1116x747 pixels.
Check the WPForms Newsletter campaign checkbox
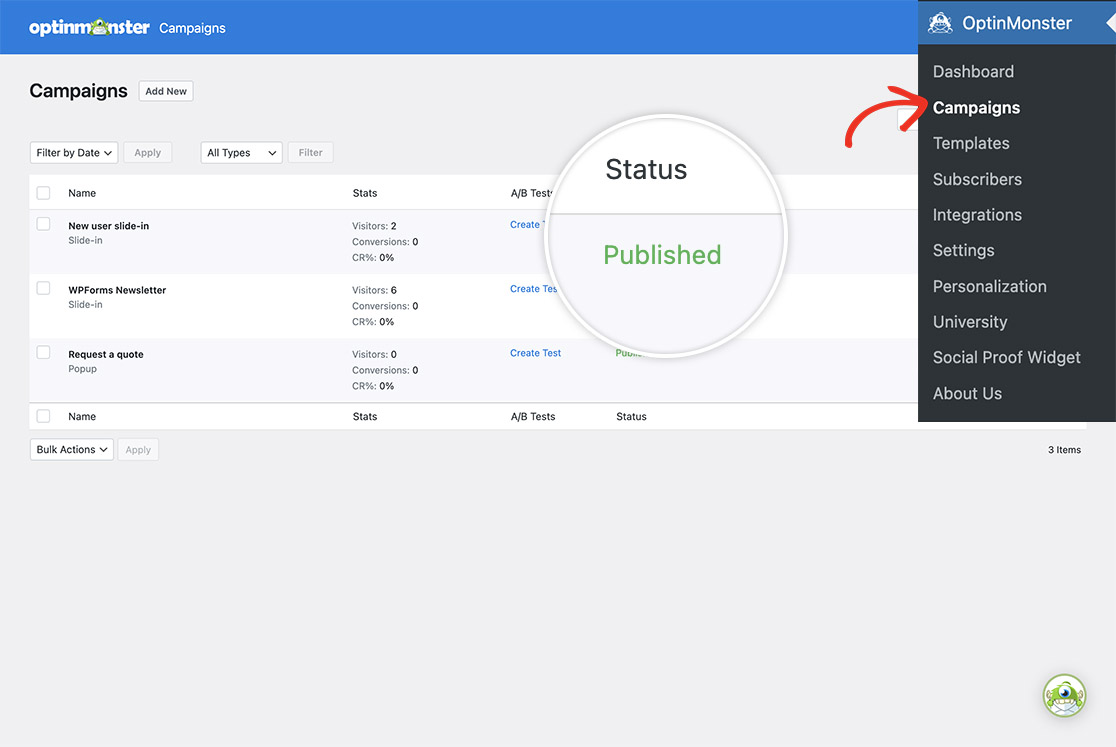coord(43,288)
